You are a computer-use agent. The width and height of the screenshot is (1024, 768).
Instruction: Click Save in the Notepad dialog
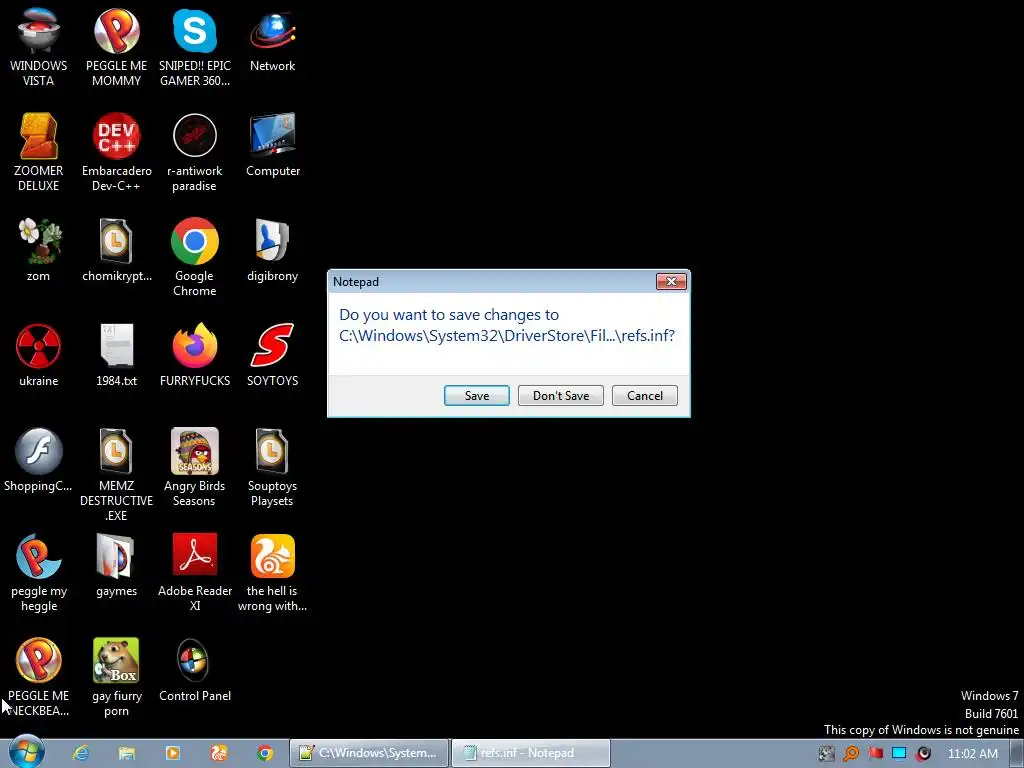pos(476,395)
